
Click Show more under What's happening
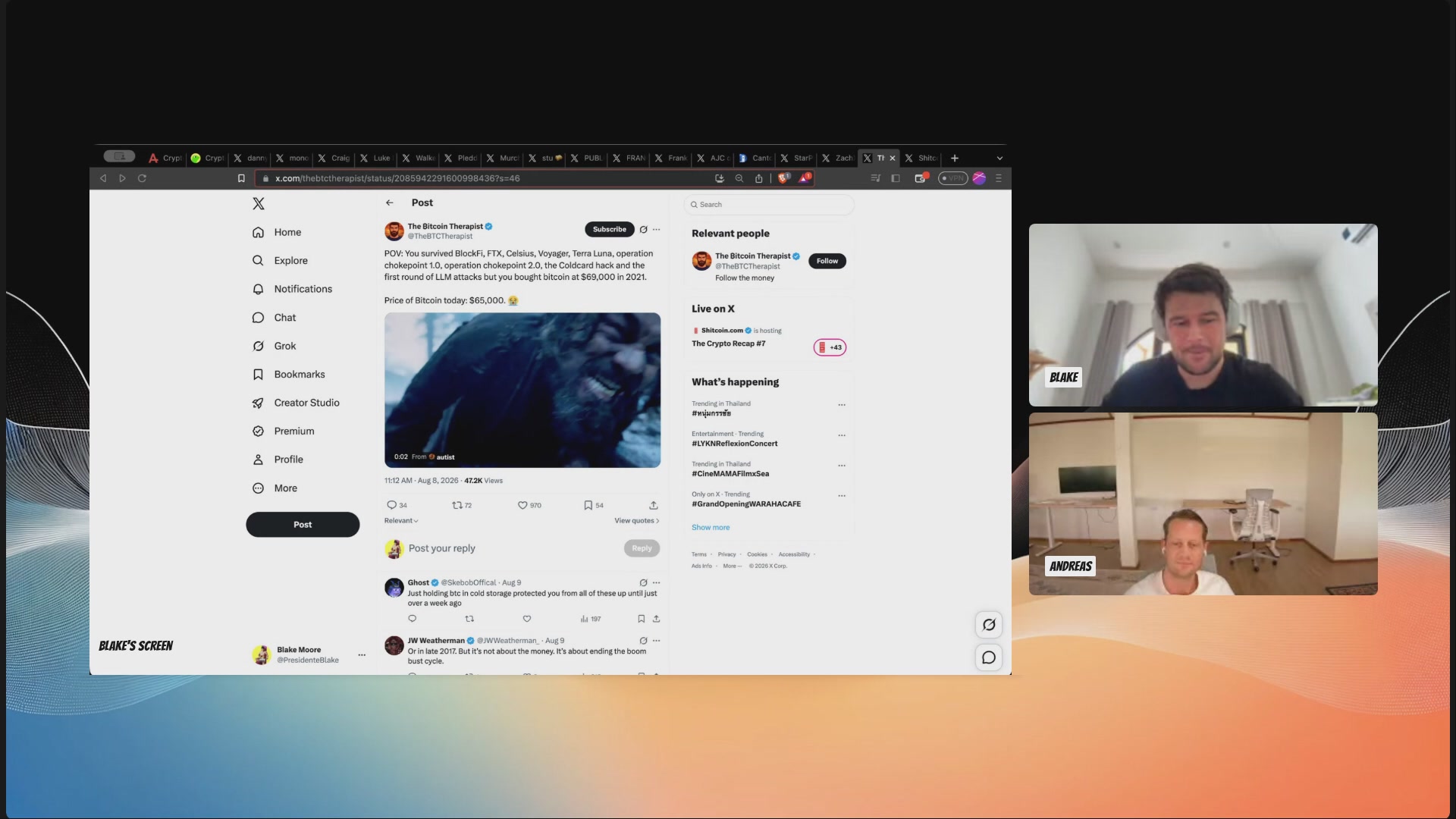pos(711,528)
